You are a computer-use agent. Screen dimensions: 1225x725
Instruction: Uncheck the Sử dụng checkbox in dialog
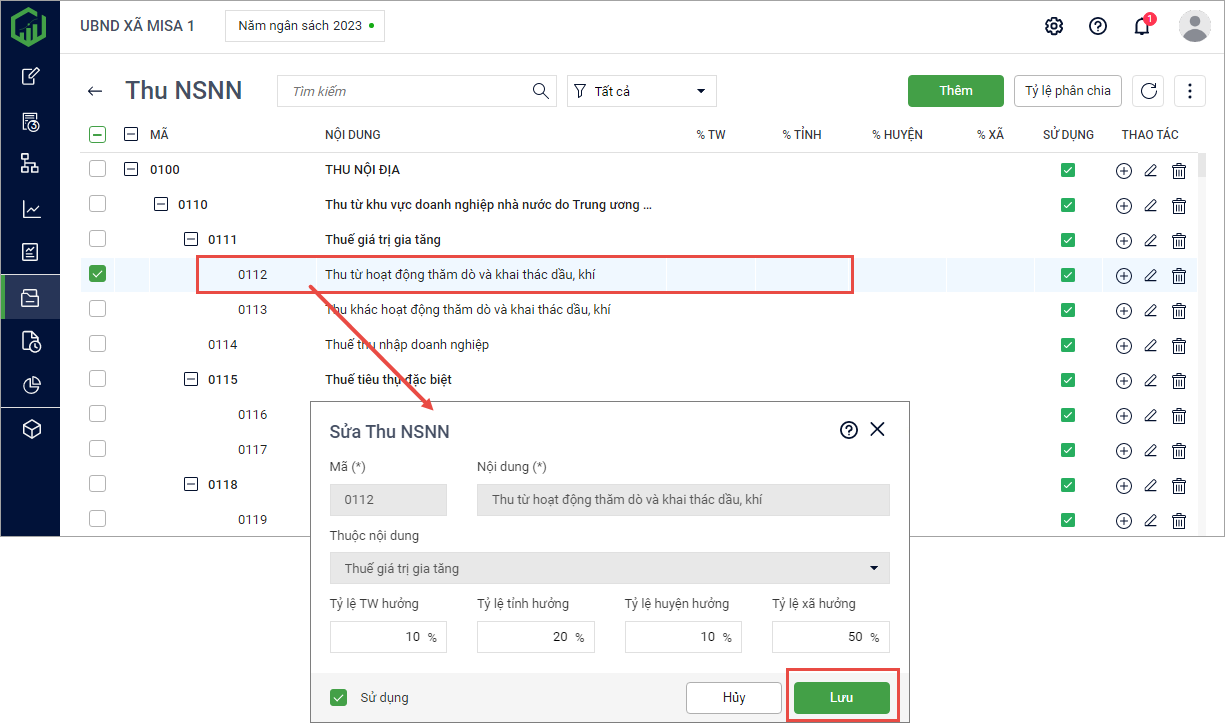click(x=339, y=697)
